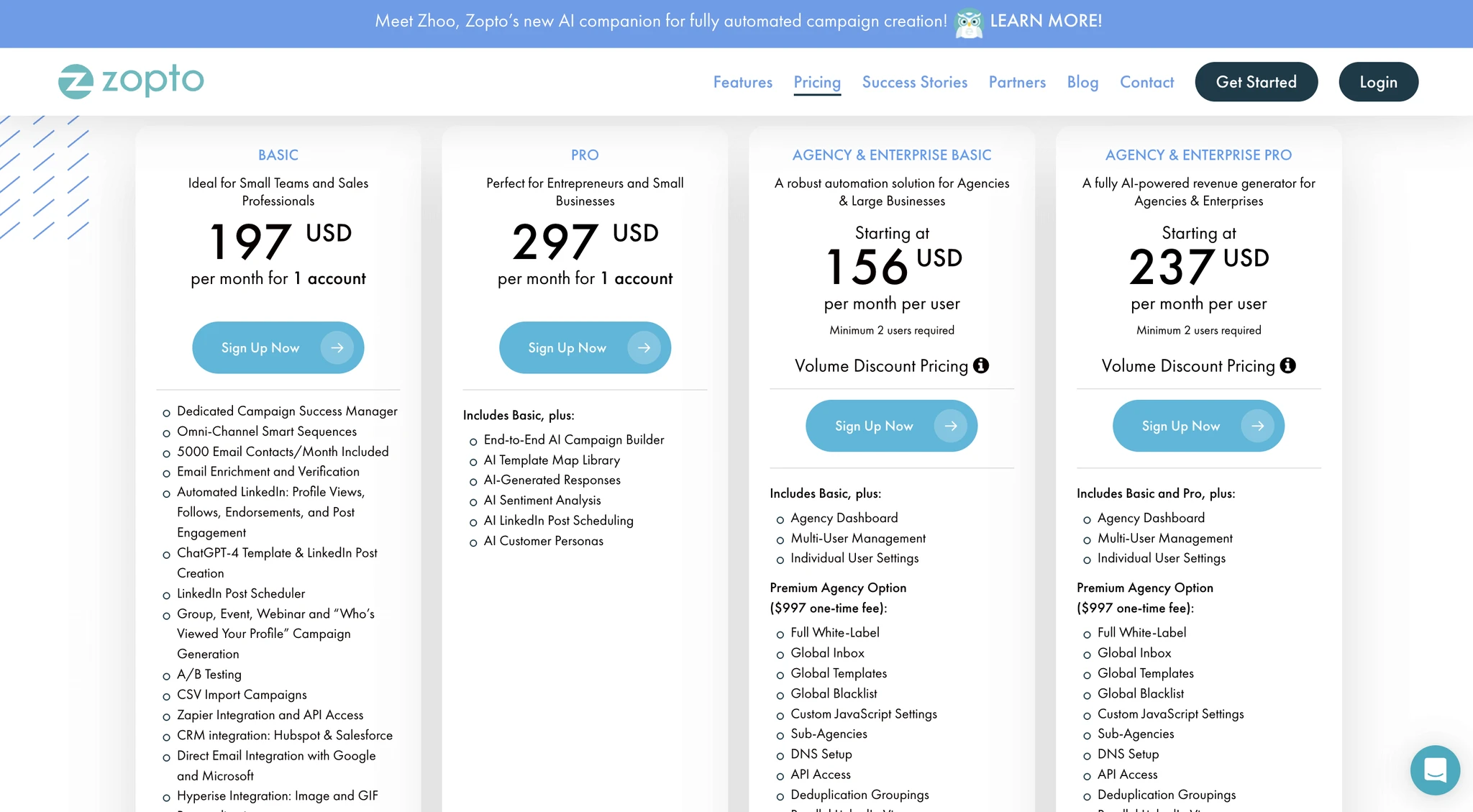Click the Login button
The height and width of the screenshot is (812, 1473).
tap(1379, 82)
